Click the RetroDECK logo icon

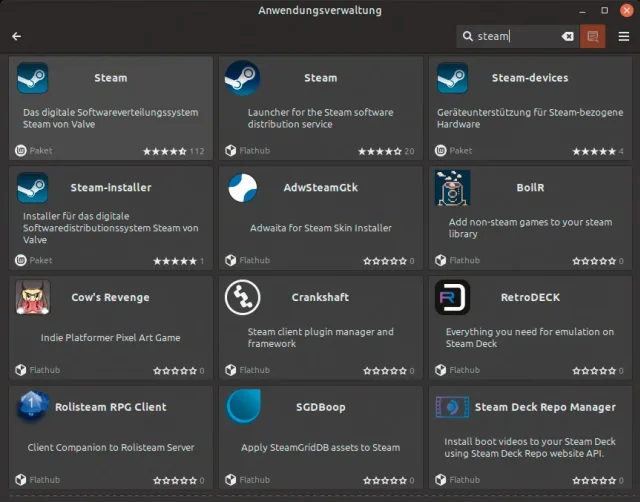coord(453,297)
